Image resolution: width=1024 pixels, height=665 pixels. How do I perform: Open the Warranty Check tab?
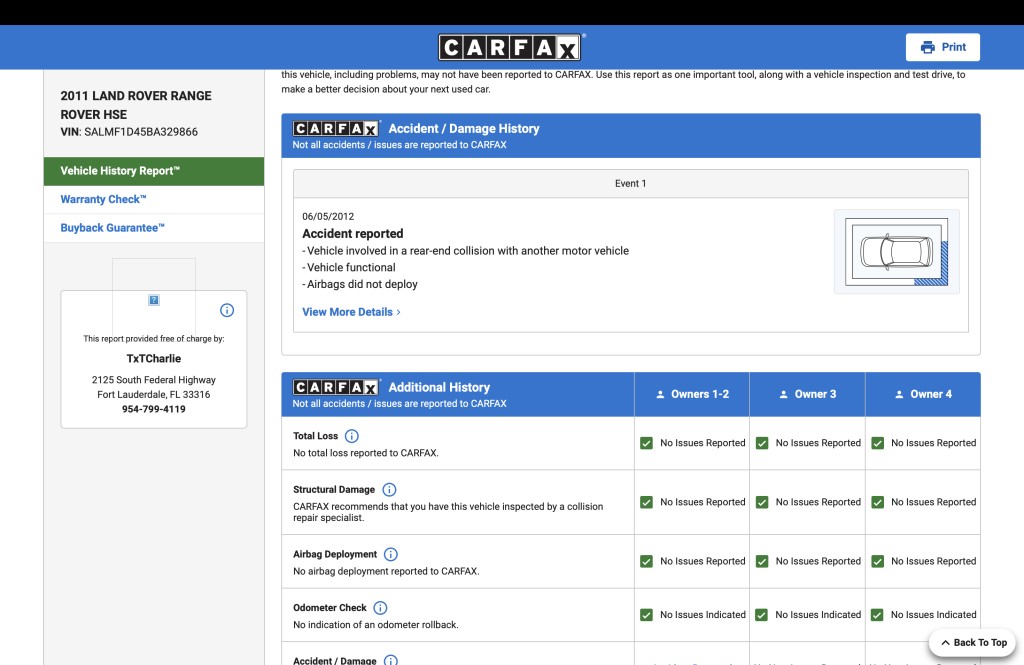[x=154, y=199]
